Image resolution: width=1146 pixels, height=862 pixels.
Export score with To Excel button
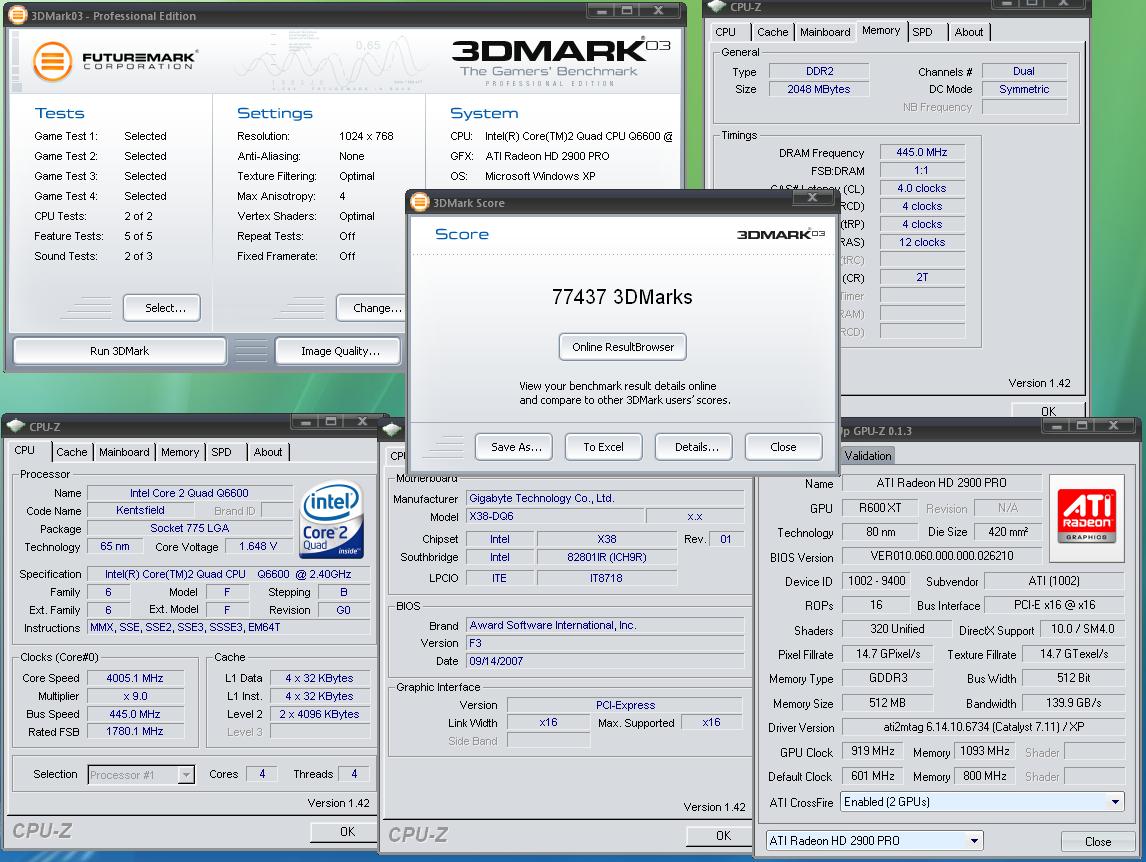coord(604,447)
